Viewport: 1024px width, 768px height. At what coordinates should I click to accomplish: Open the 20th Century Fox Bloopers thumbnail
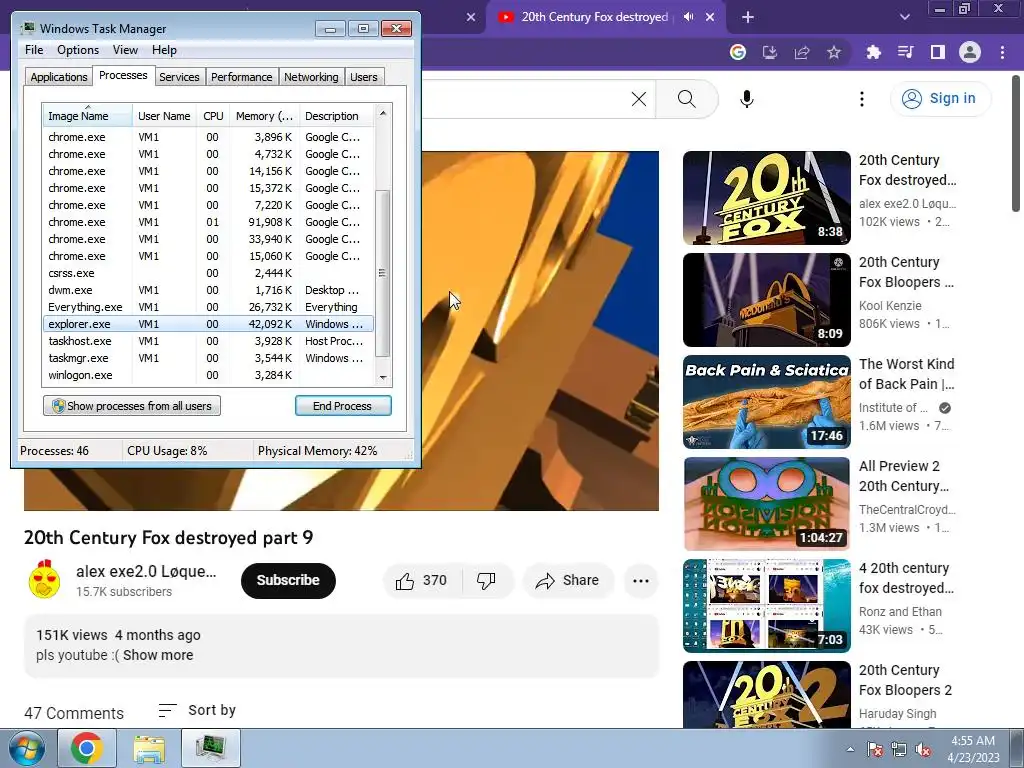tap(767, 300)
